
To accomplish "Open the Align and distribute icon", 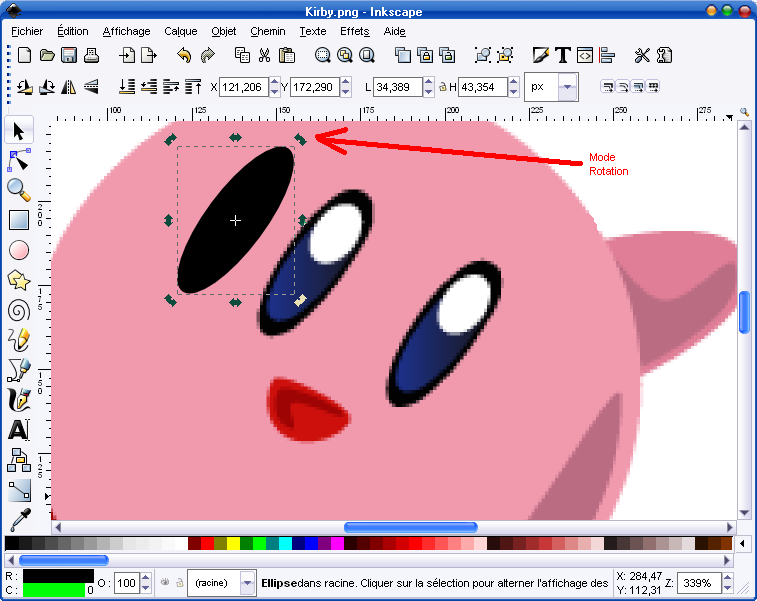I will 607,56.
